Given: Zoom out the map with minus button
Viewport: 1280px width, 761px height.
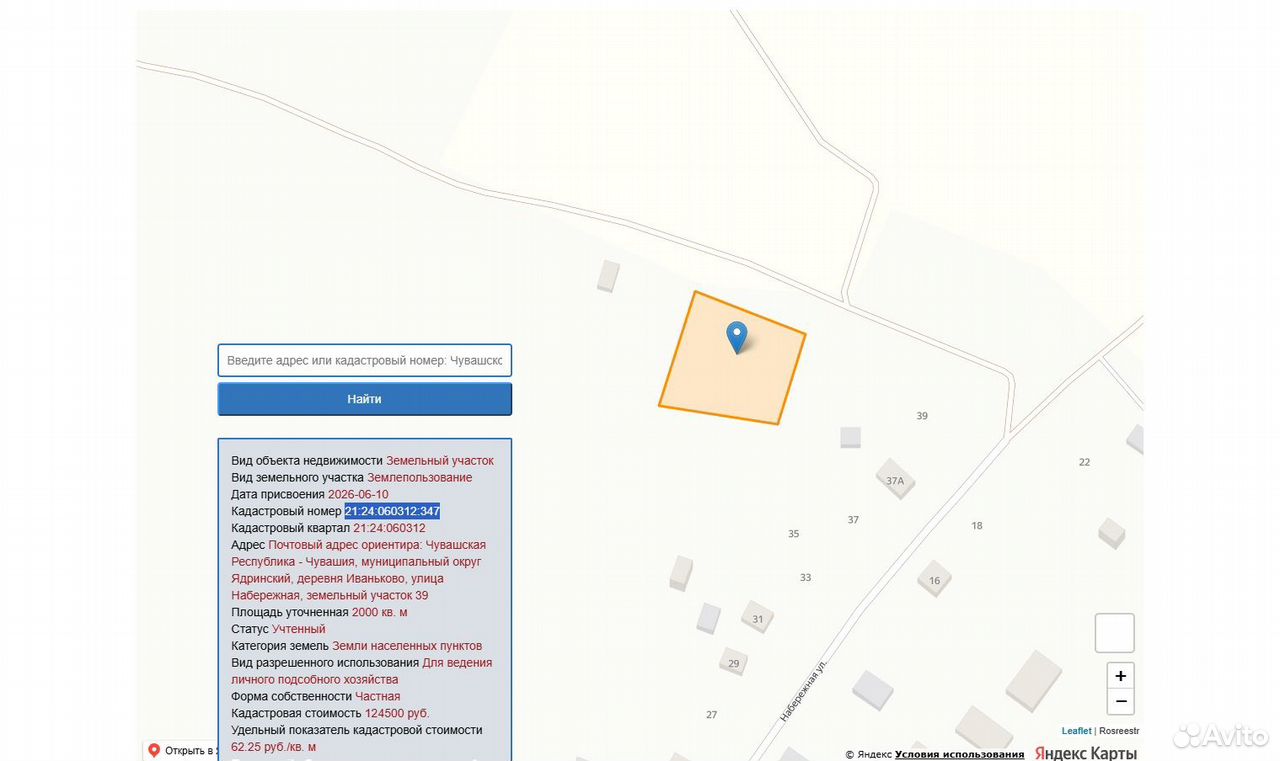Looking at the screenshot, I should point(1121,702).
